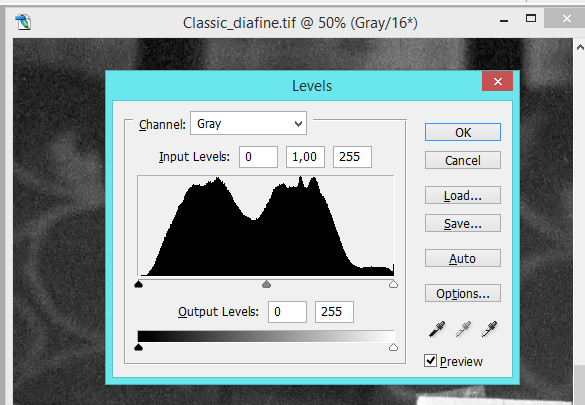Click the input midtone gray slider triangle
Screen dimensions: 585x405
(266, 285)
